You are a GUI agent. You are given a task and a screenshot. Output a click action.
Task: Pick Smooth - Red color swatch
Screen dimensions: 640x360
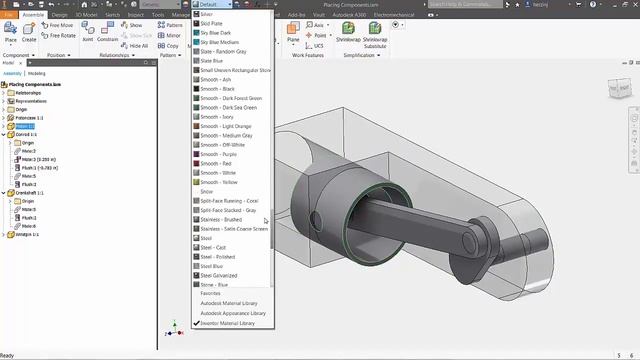coord(196,163)
